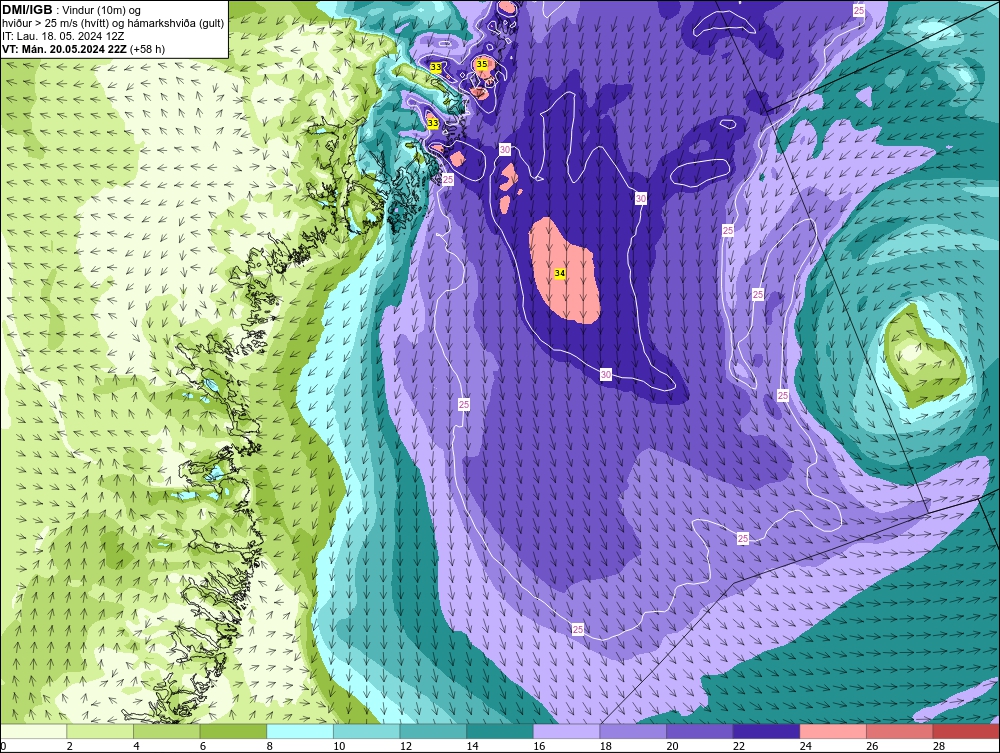Pick the 14–16 m/s dark teal legend swatch
The image size is (1000, 753).
click(500, 731)
